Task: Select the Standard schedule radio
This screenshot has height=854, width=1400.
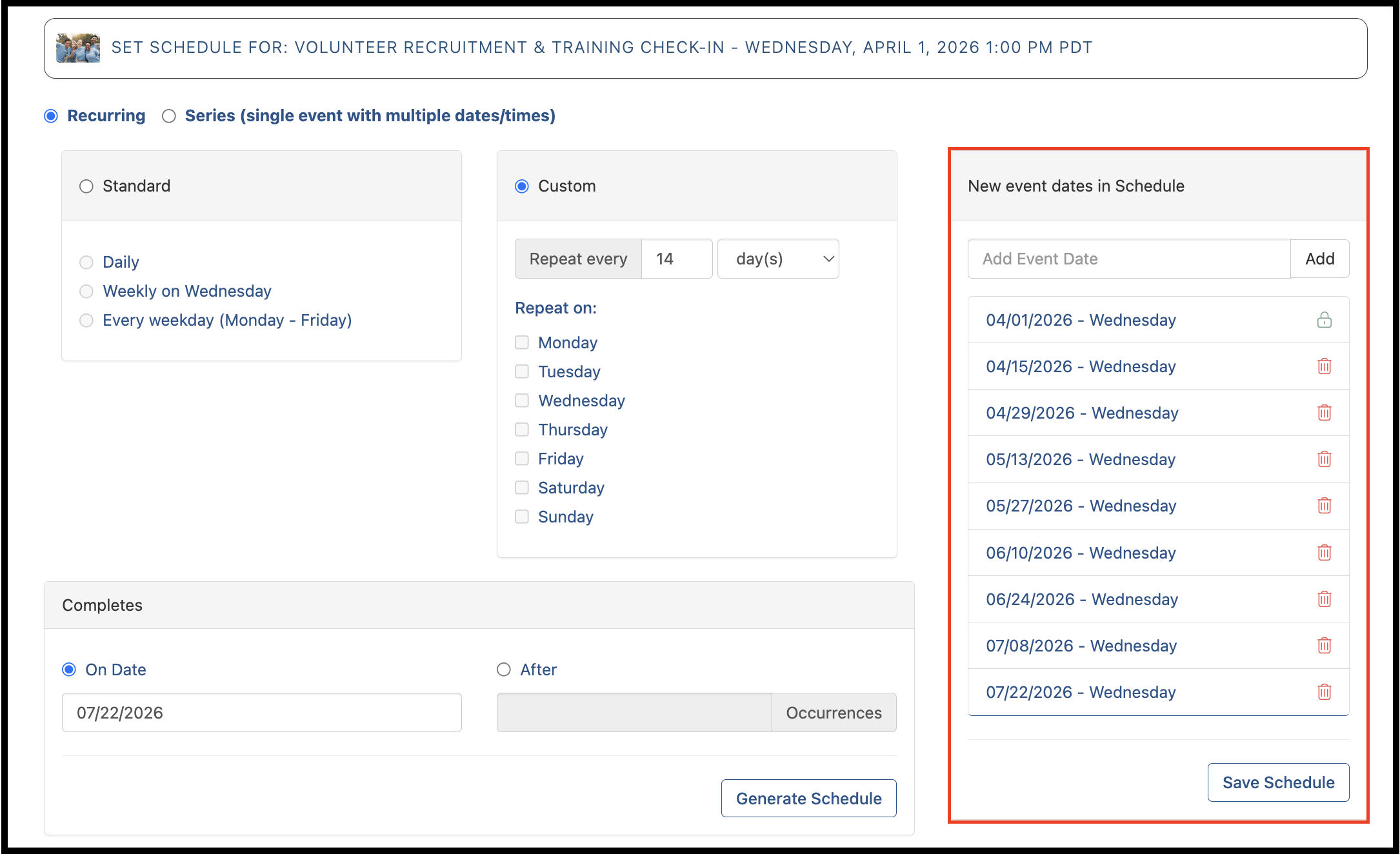Action: point(86,186)
